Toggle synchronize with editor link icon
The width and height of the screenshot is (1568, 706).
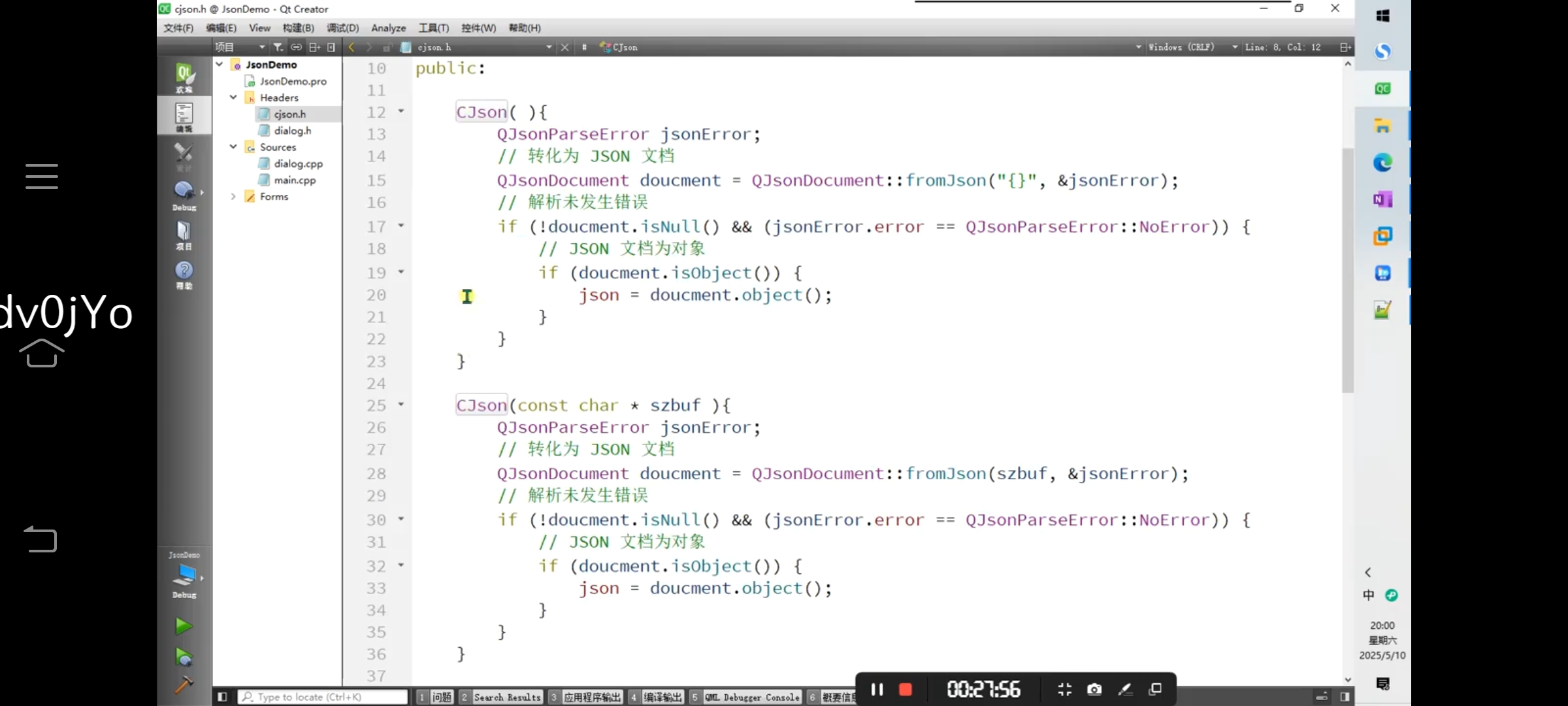tap(296, 47)
